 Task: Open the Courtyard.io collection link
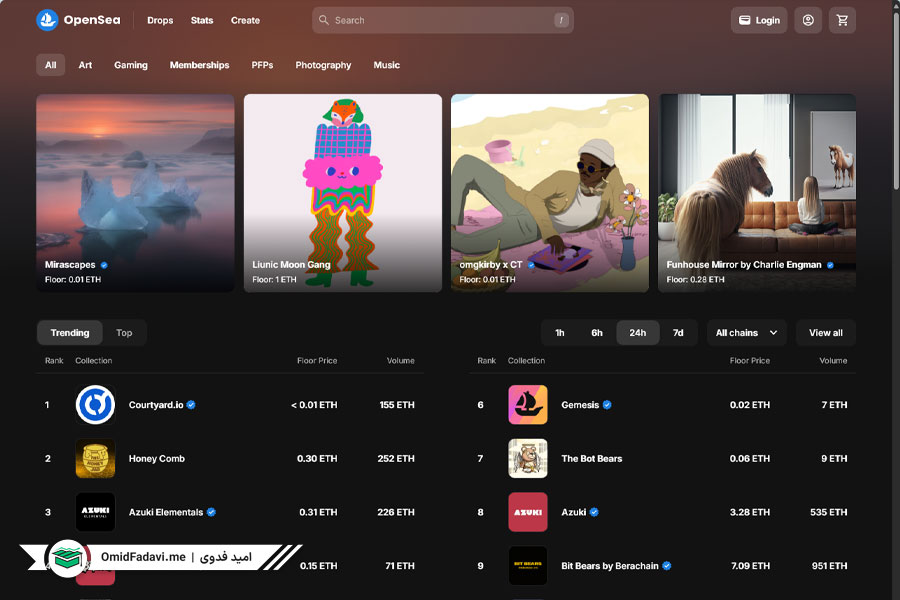tap(156, 405)
